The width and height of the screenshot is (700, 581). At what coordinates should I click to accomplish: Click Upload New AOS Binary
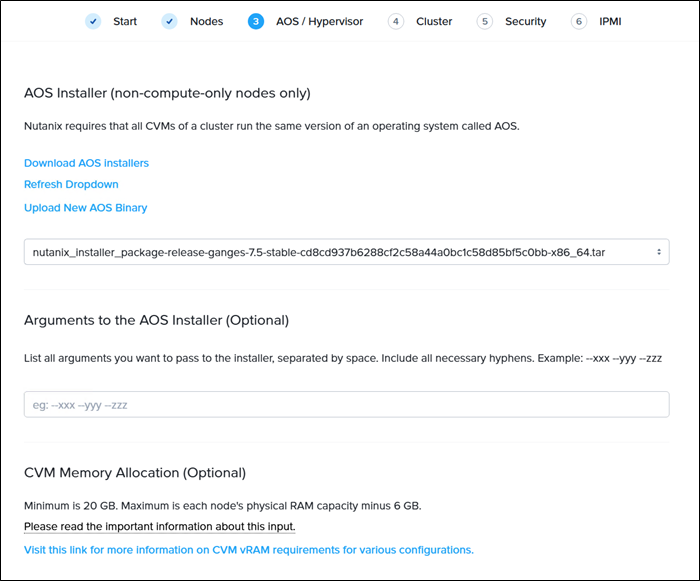click(85, 208)
